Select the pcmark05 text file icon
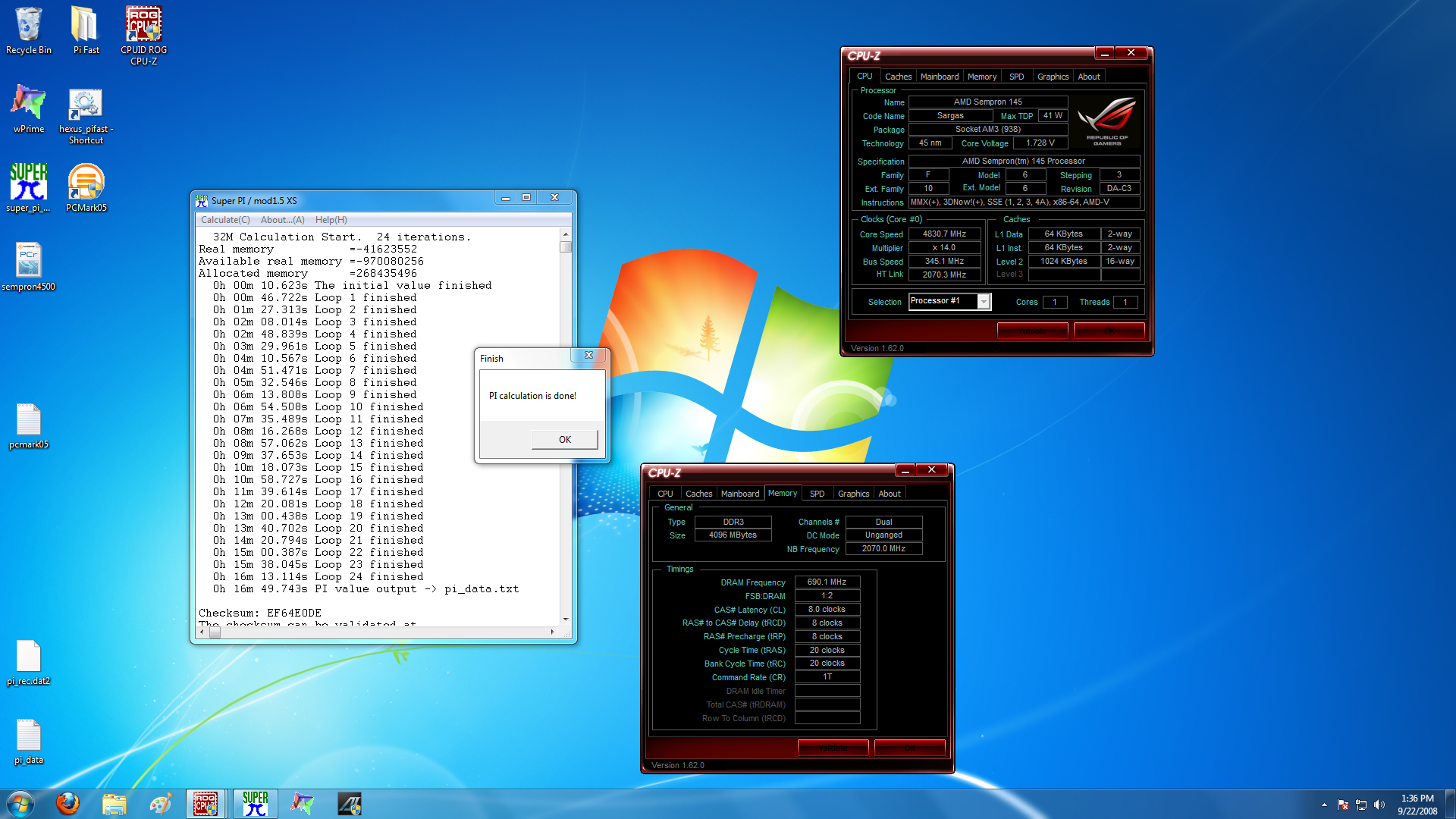Screen dimensions: 1456x819 coord(29,425)
